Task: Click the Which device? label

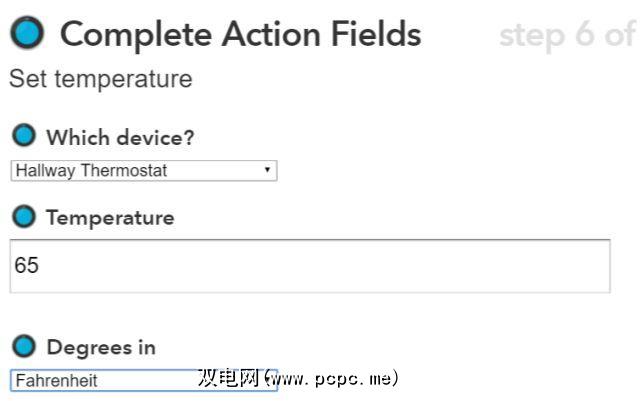Action: click(120, 137)
